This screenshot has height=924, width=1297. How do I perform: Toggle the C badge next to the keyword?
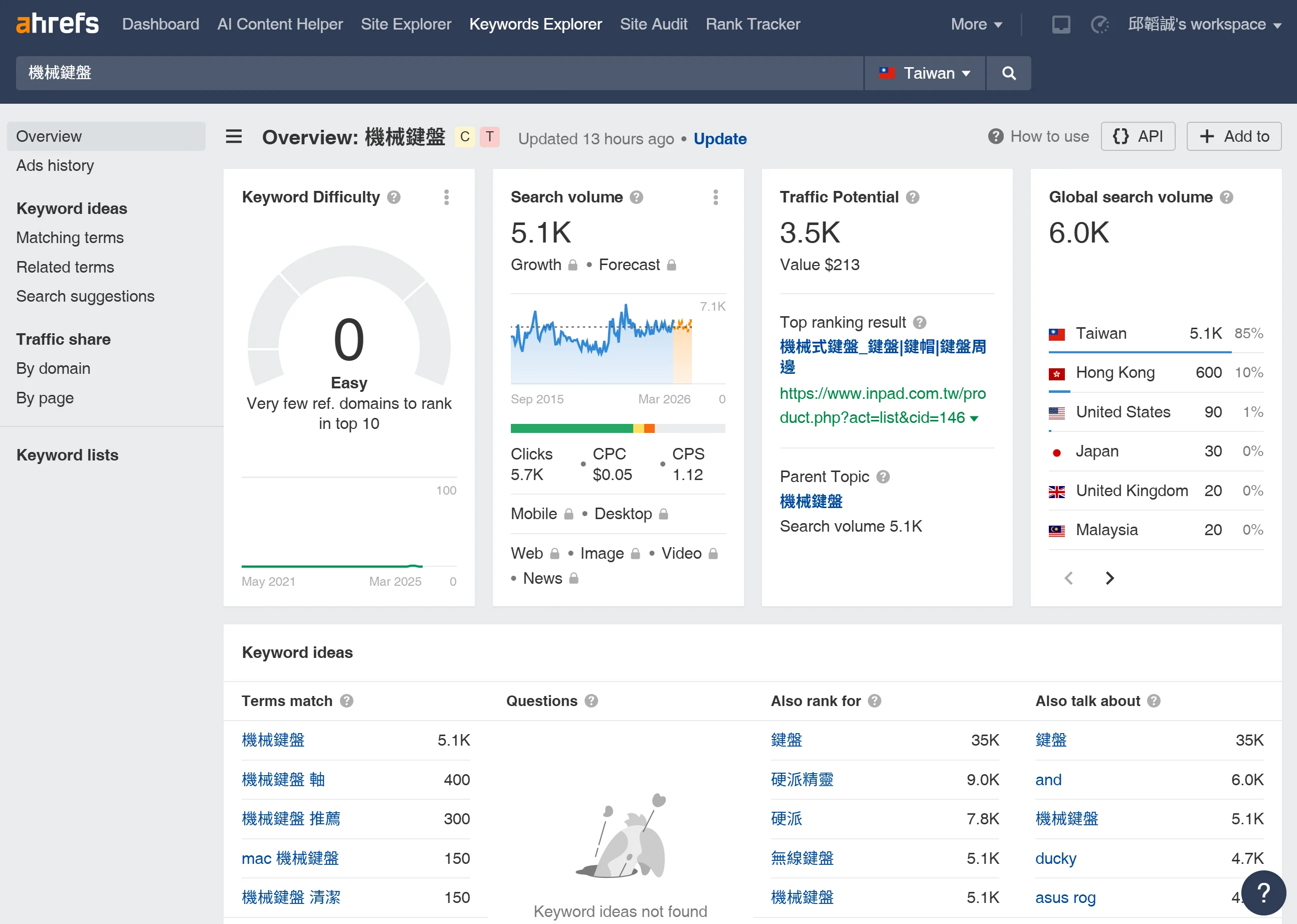tap(464, 137)
